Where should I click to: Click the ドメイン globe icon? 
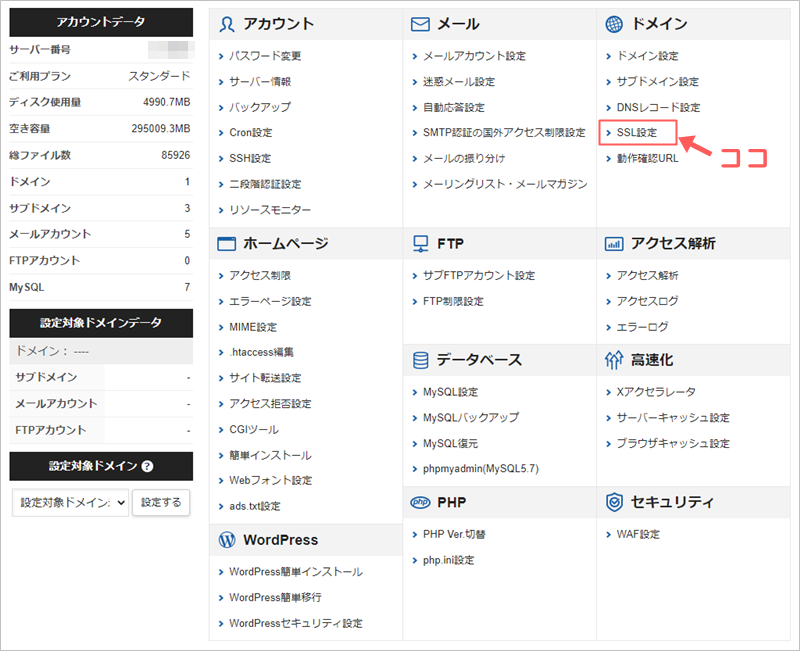pos(613,24)
